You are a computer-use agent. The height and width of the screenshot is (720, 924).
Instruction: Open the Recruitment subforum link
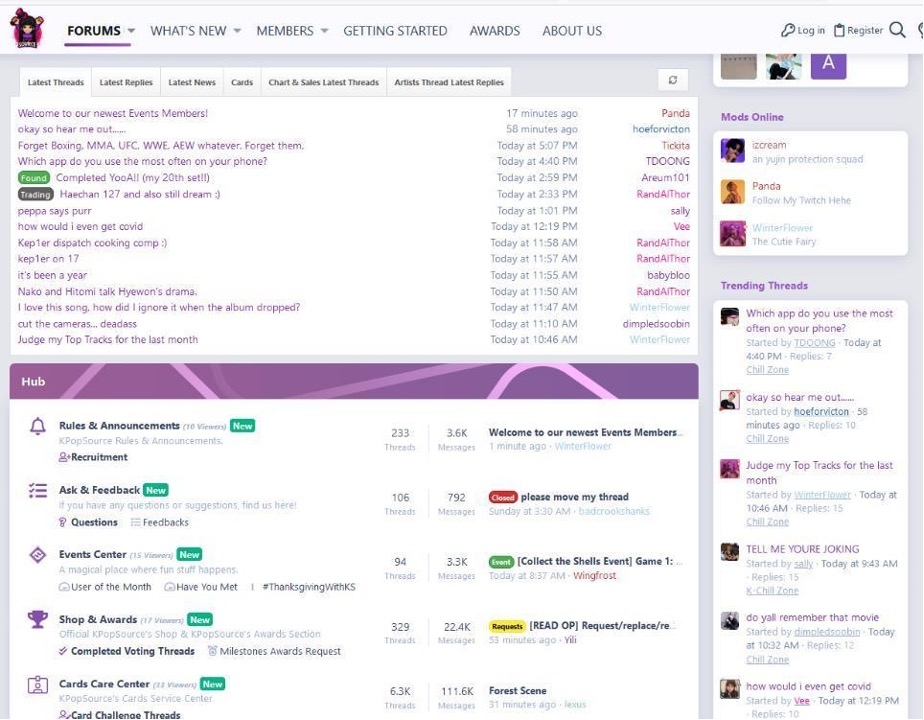99,457
